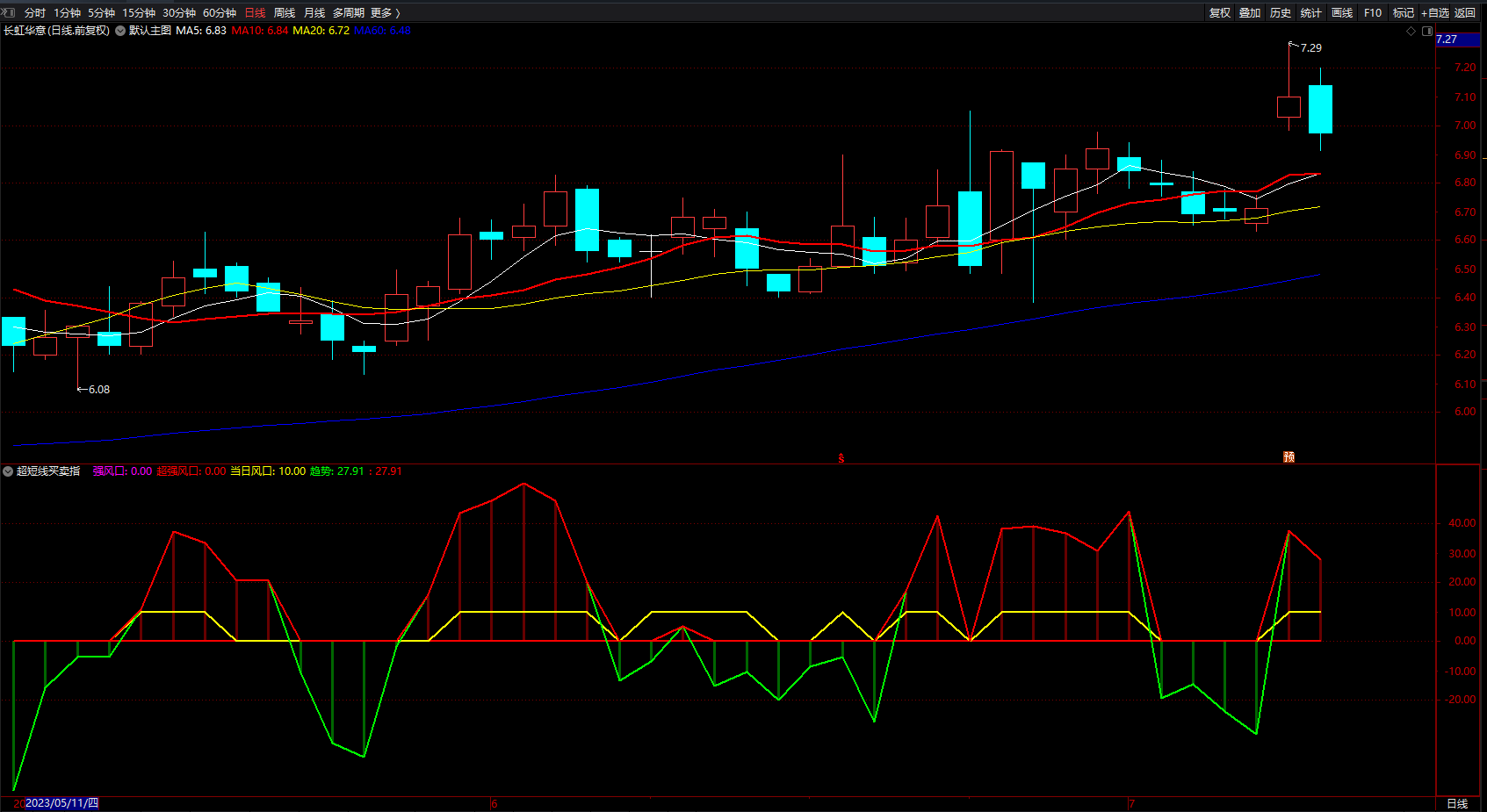Select the 周线 weekly chart tab
1487x812 pixels.
coord(285,13)
